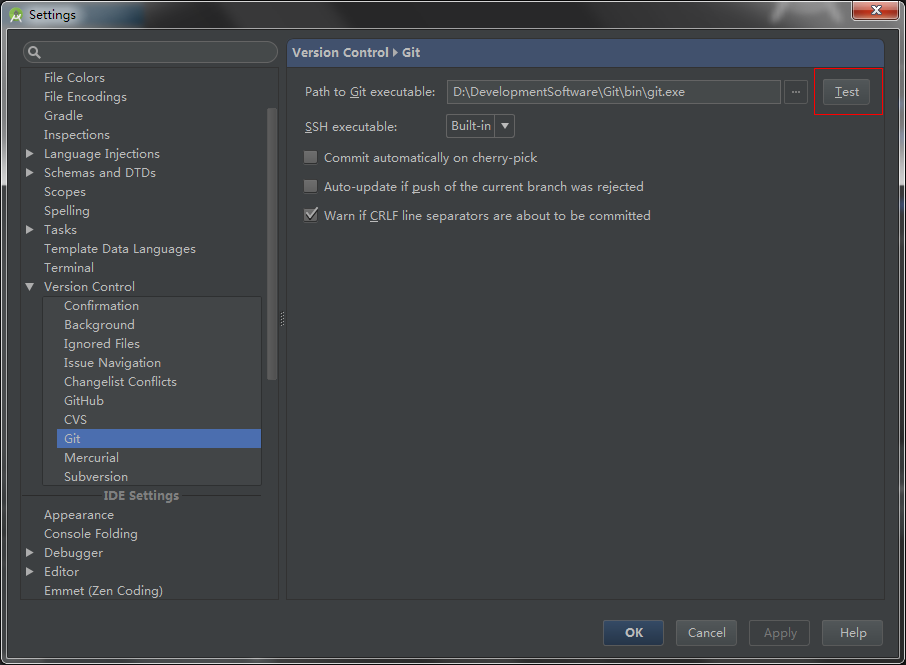Toggle auto-update if push was rejected
The width and height of the screenshot is (906, 665).
(311, 187)
